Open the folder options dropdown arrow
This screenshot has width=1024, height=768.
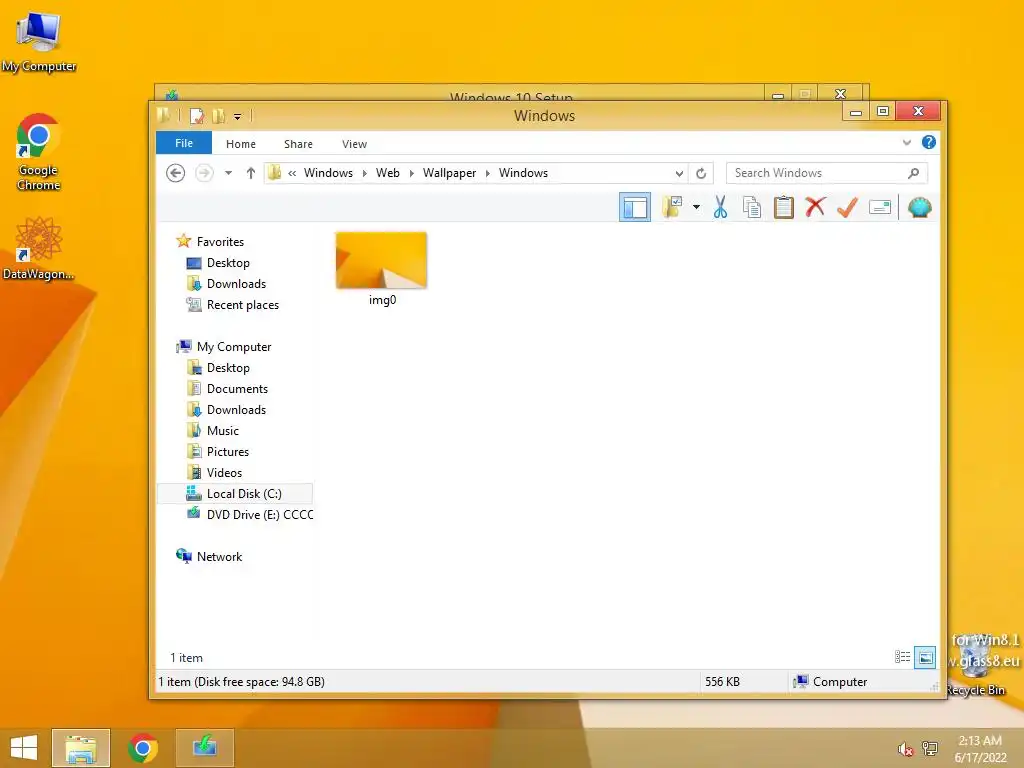point(696,207)
